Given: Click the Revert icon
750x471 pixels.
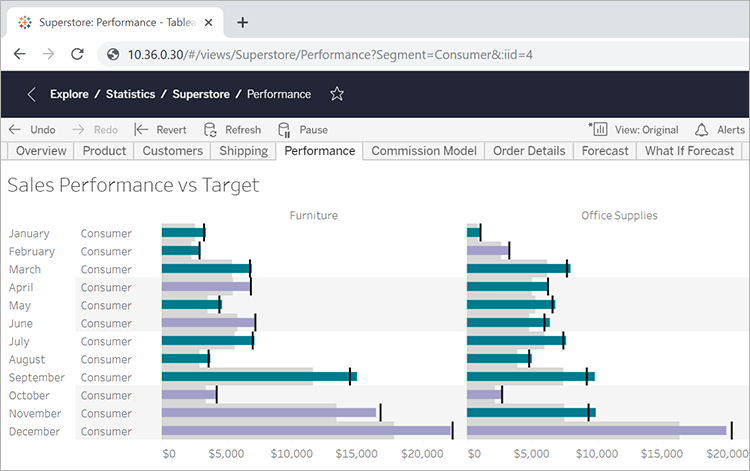Looking at the screenshot, I should coord(141,130).
